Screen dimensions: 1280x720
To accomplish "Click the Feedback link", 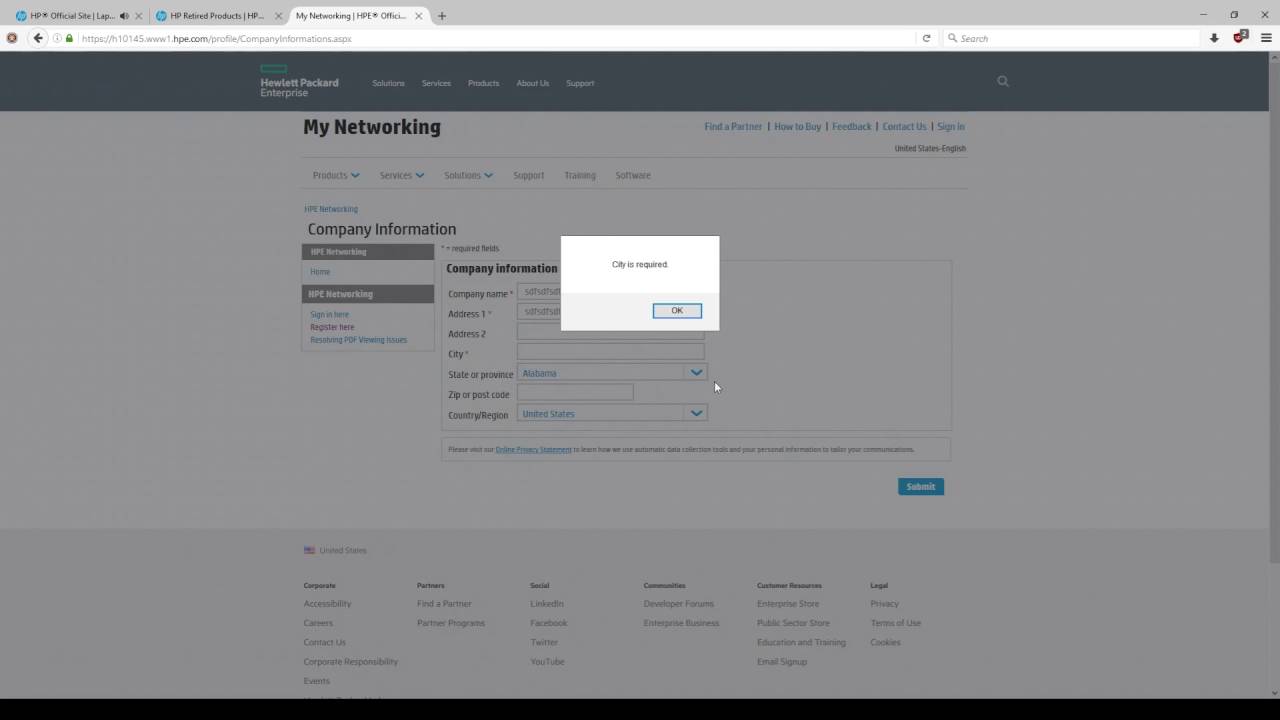I will tap(851, 127).
